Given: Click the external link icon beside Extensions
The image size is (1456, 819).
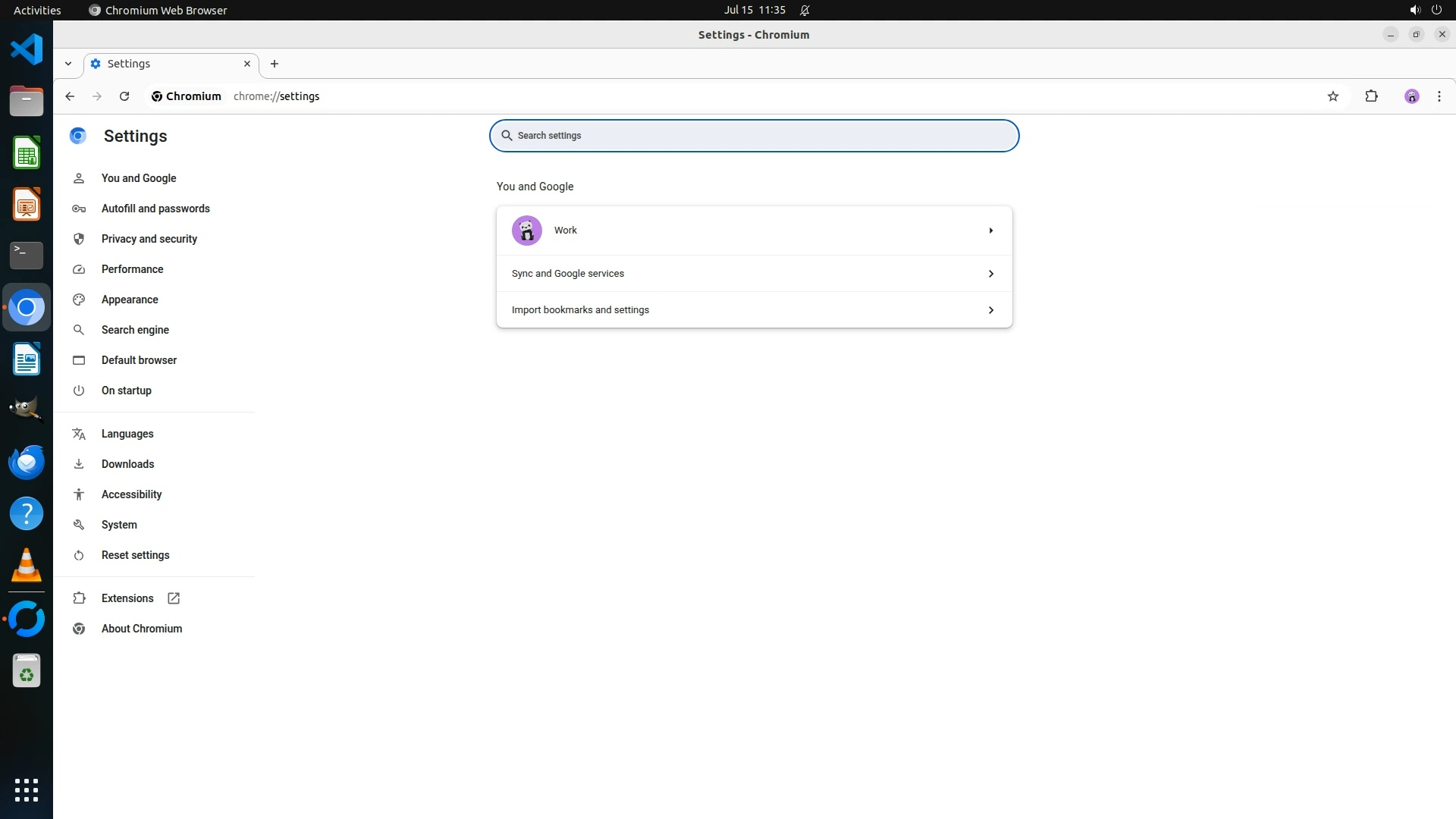Looking at the screenshot, I should (174, 598).
